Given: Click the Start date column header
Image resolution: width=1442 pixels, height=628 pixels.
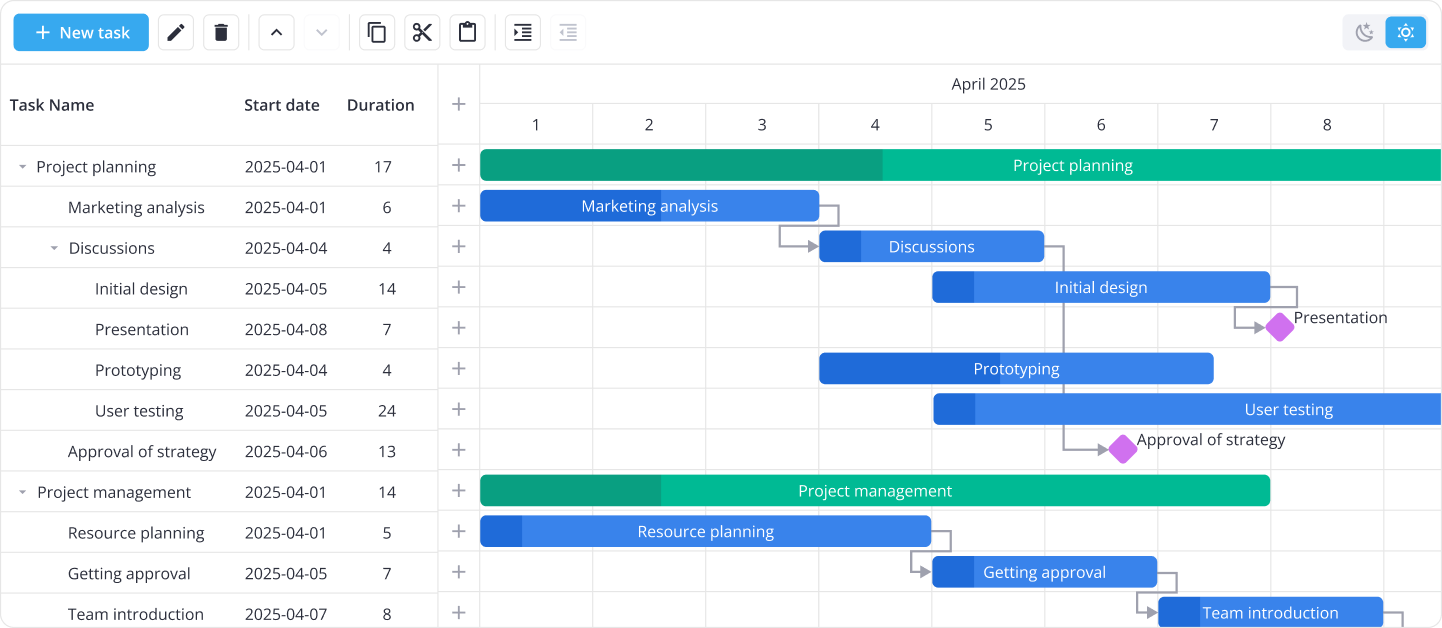Looking at the screenshot, I should [282, 105].
